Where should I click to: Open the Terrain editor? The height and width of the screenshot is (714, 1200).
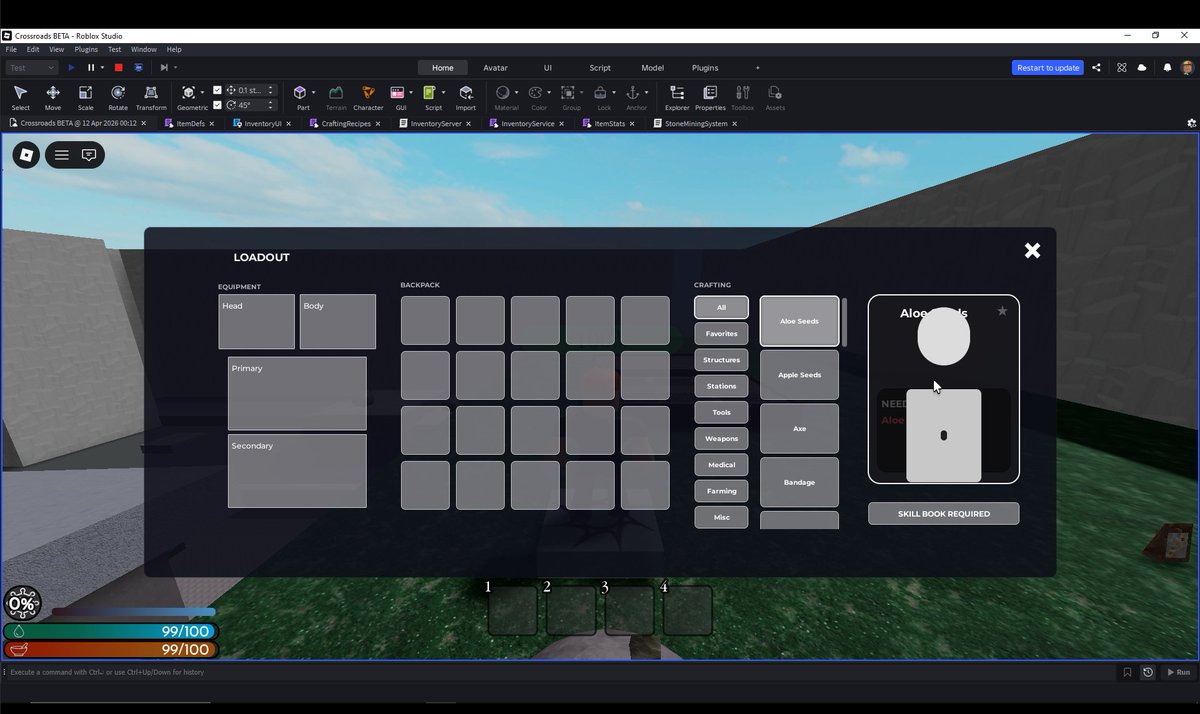(336, 97)
